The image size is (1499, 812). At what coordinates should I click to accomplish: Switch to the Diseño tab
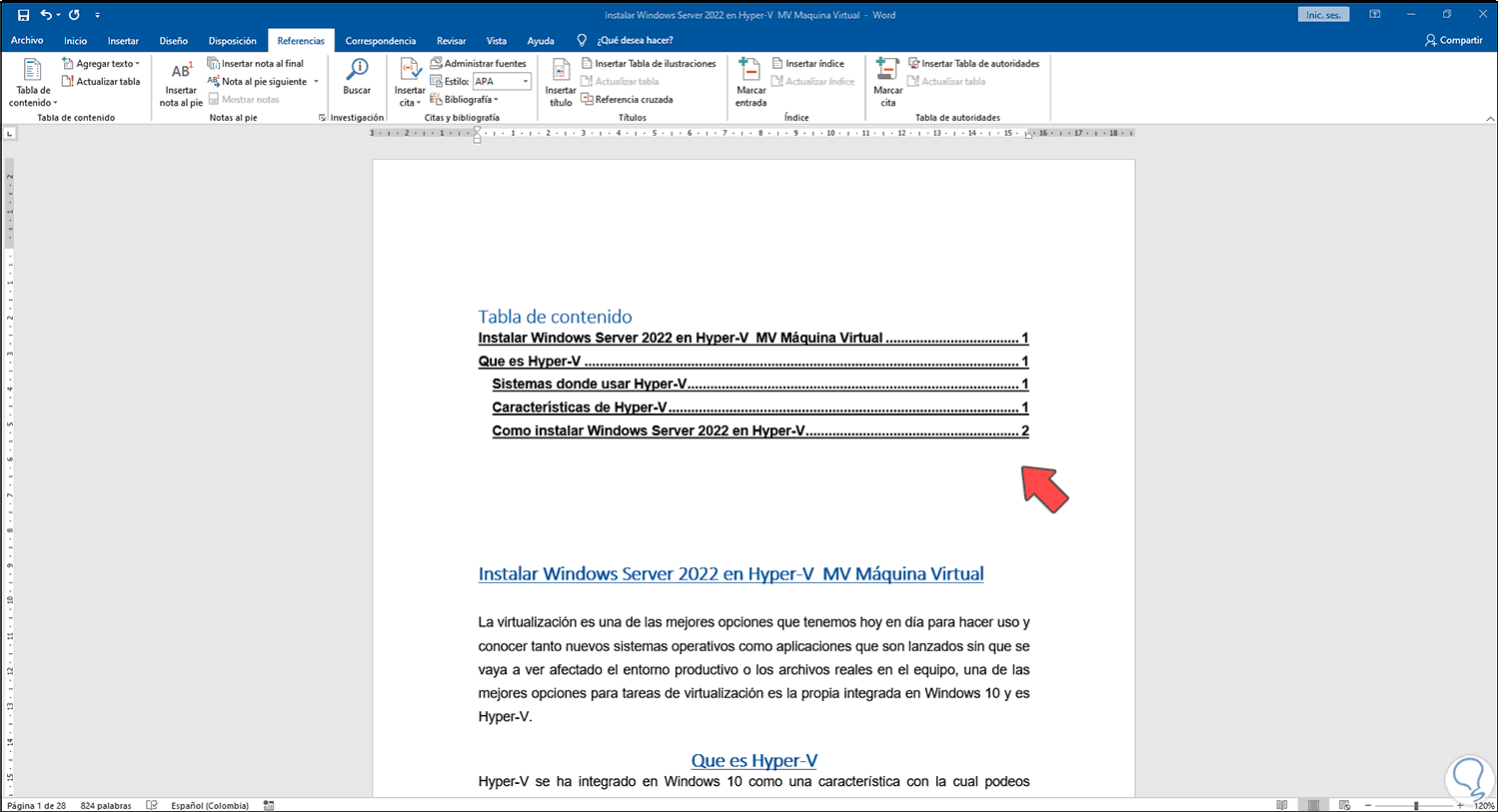[173, 41]
